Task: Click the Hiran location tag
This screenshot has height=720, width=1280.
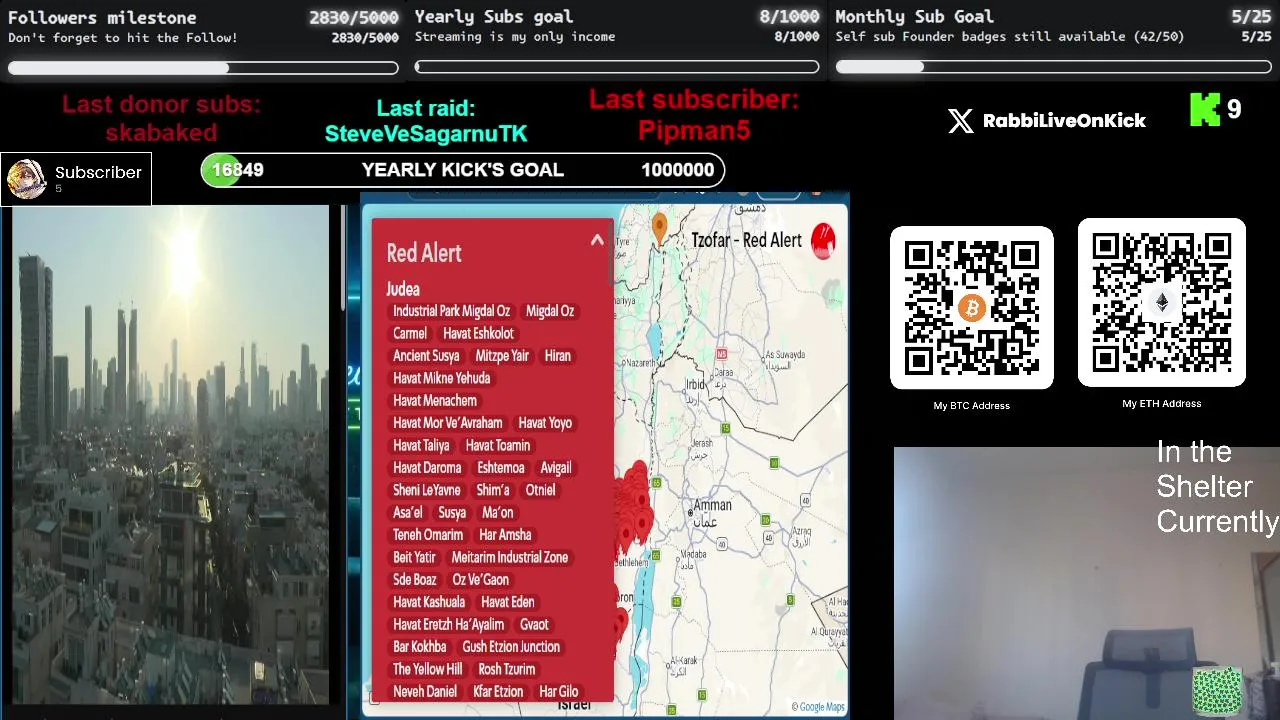Action: [557, 356]
